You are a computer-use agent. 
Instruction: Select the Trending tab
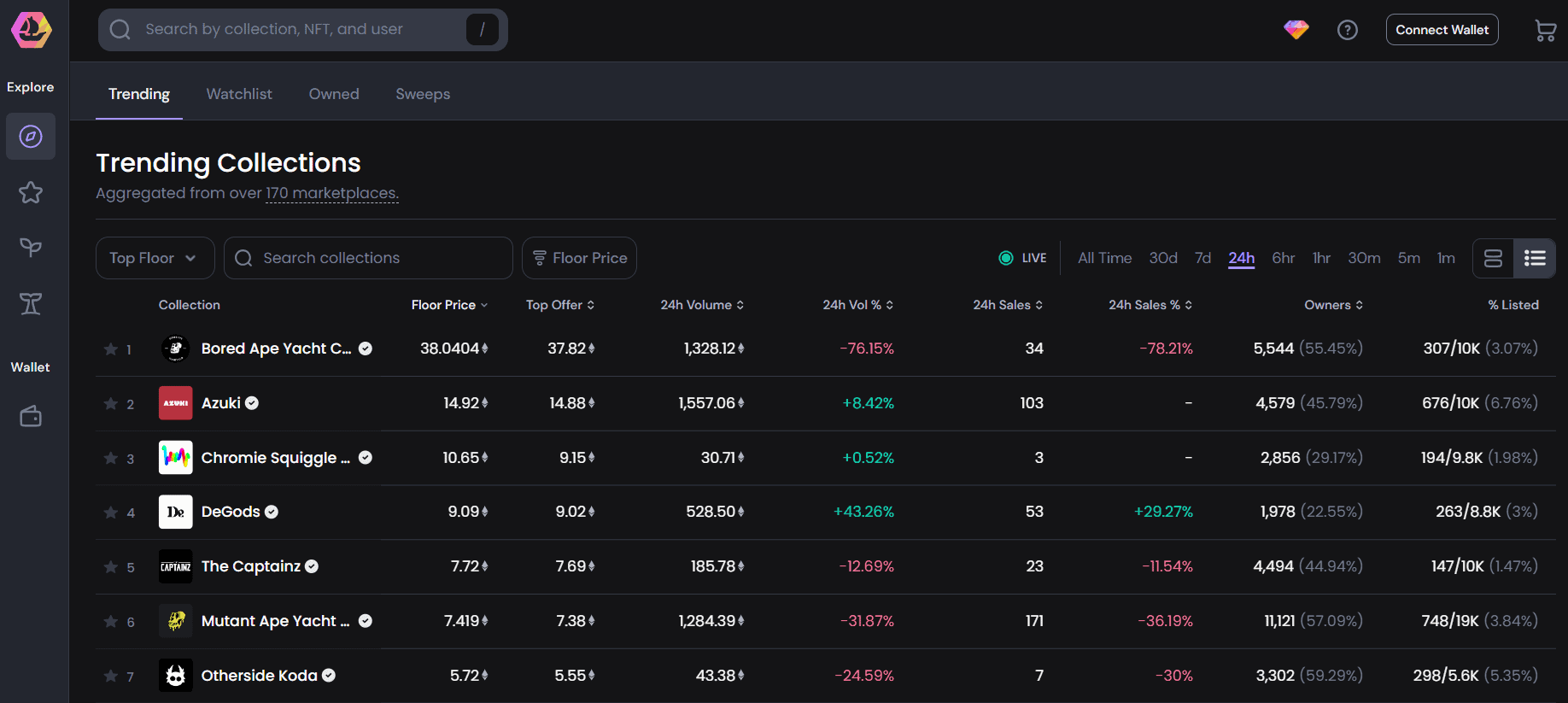139,94
